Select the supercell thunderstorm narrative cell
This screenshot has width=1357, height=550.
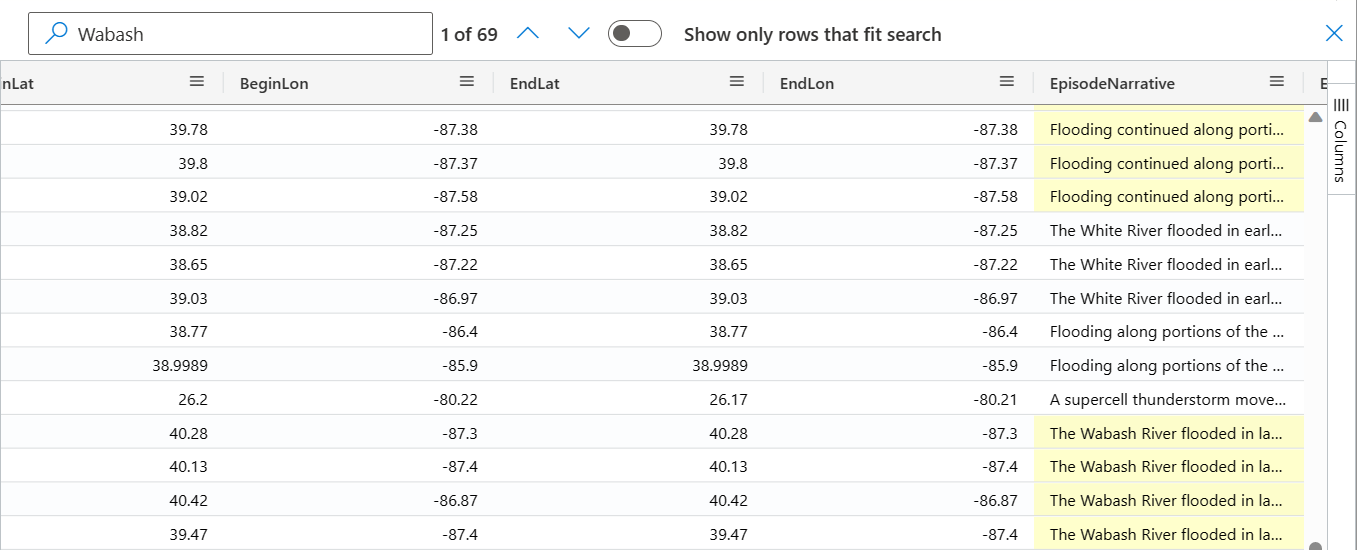1169,399
